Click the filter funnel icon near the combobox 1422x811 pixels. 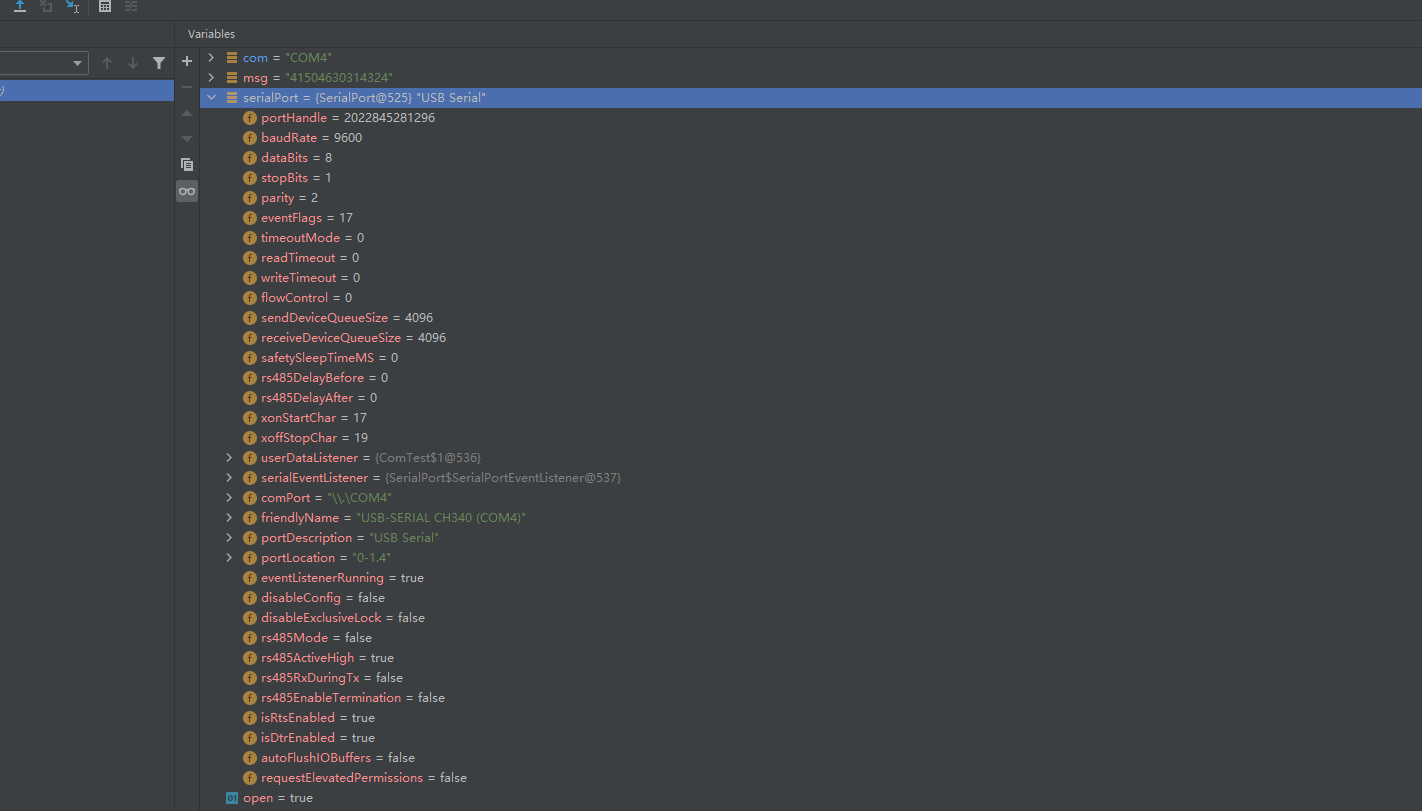point(159,62)
